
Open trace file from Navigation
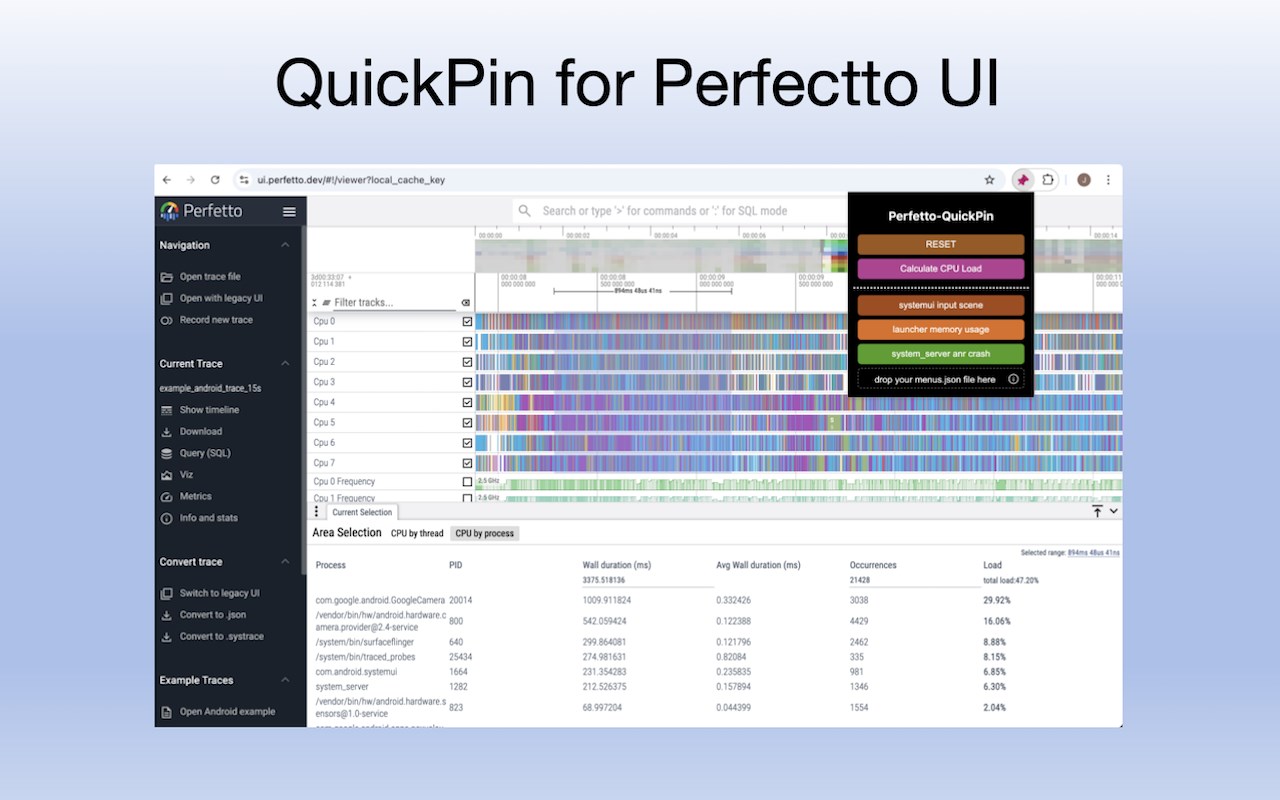210,277
